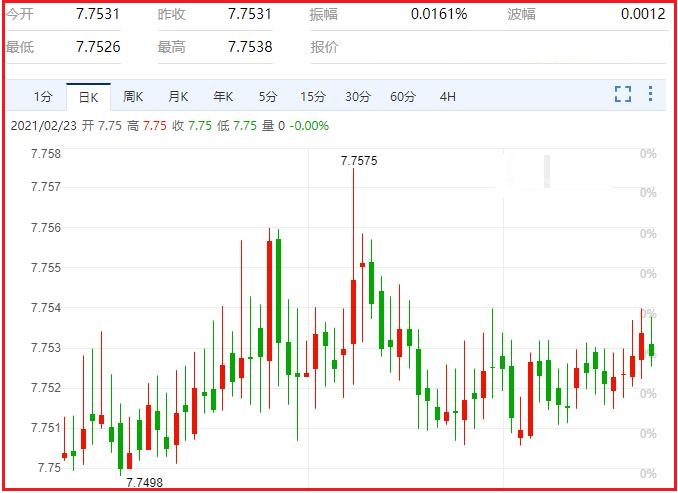The width and height of the screenshot is (678, 493).
Task: Click the 7.756 y-axis label
Action: 46,227
